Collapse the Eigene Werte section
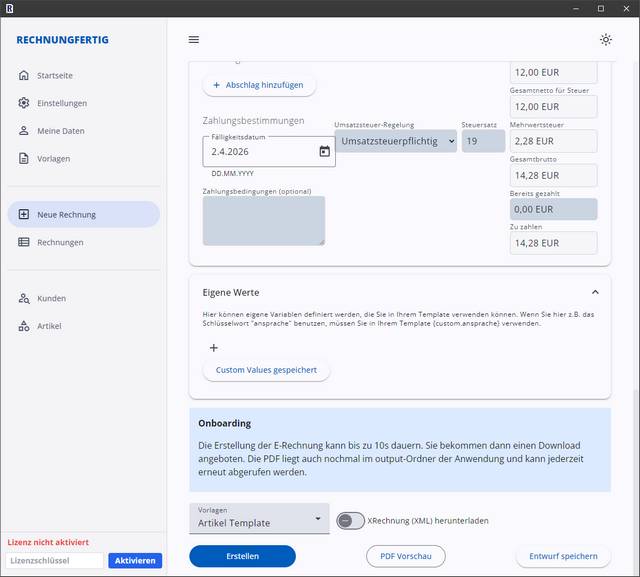This screenshot has width=640, height=577. 595,292
